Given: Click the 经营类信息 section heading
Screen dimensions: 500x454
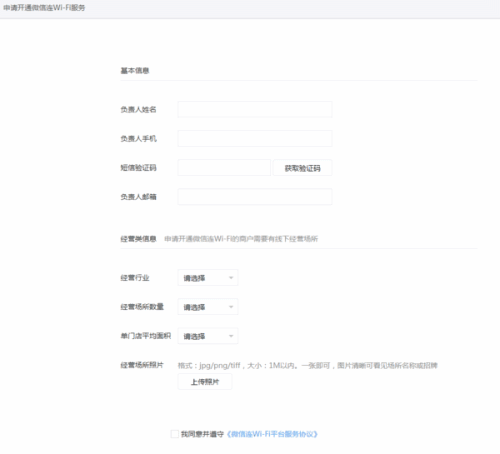Looking at the screenshot, I should click(x=138, y=239).
